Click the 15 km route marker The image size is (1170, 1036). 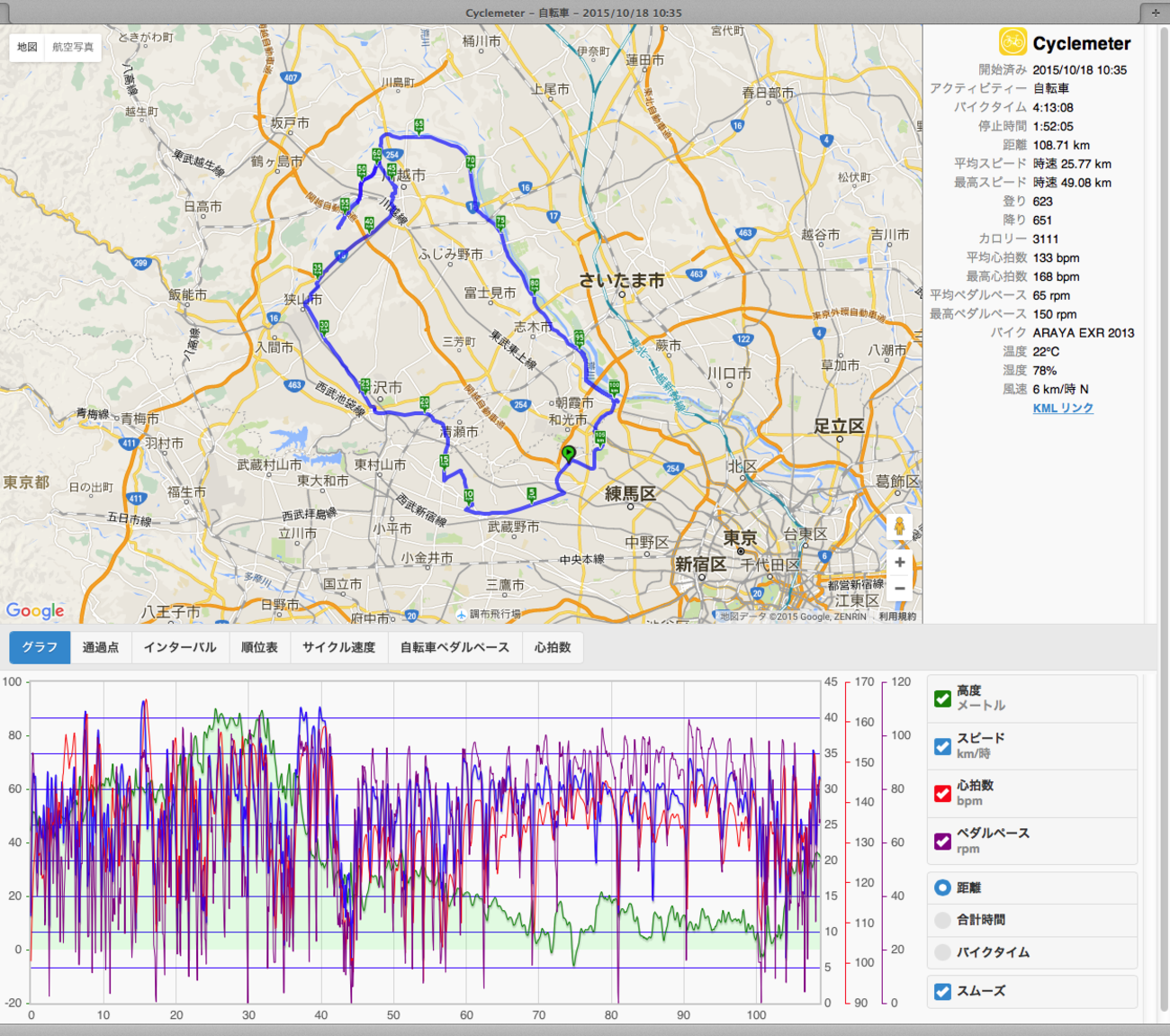(x=444, y=462)
